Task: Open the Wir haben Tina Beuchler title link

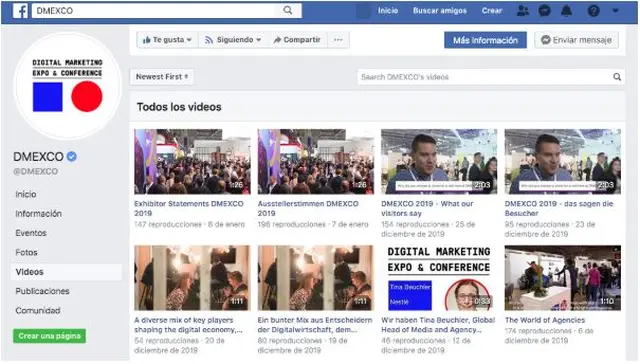Action: click(438, 325)
